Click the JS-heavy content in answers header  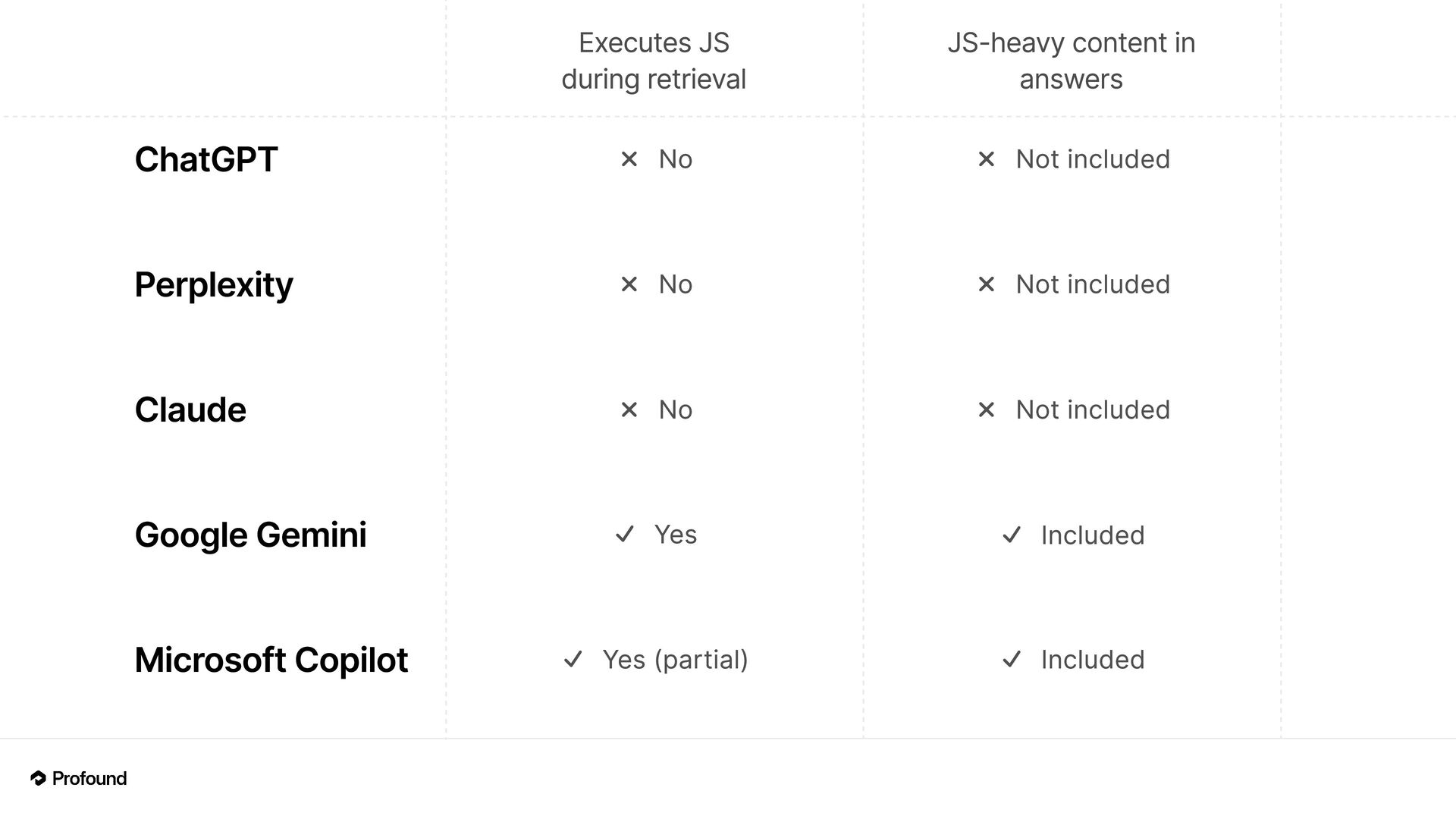tap(1071, 61)
